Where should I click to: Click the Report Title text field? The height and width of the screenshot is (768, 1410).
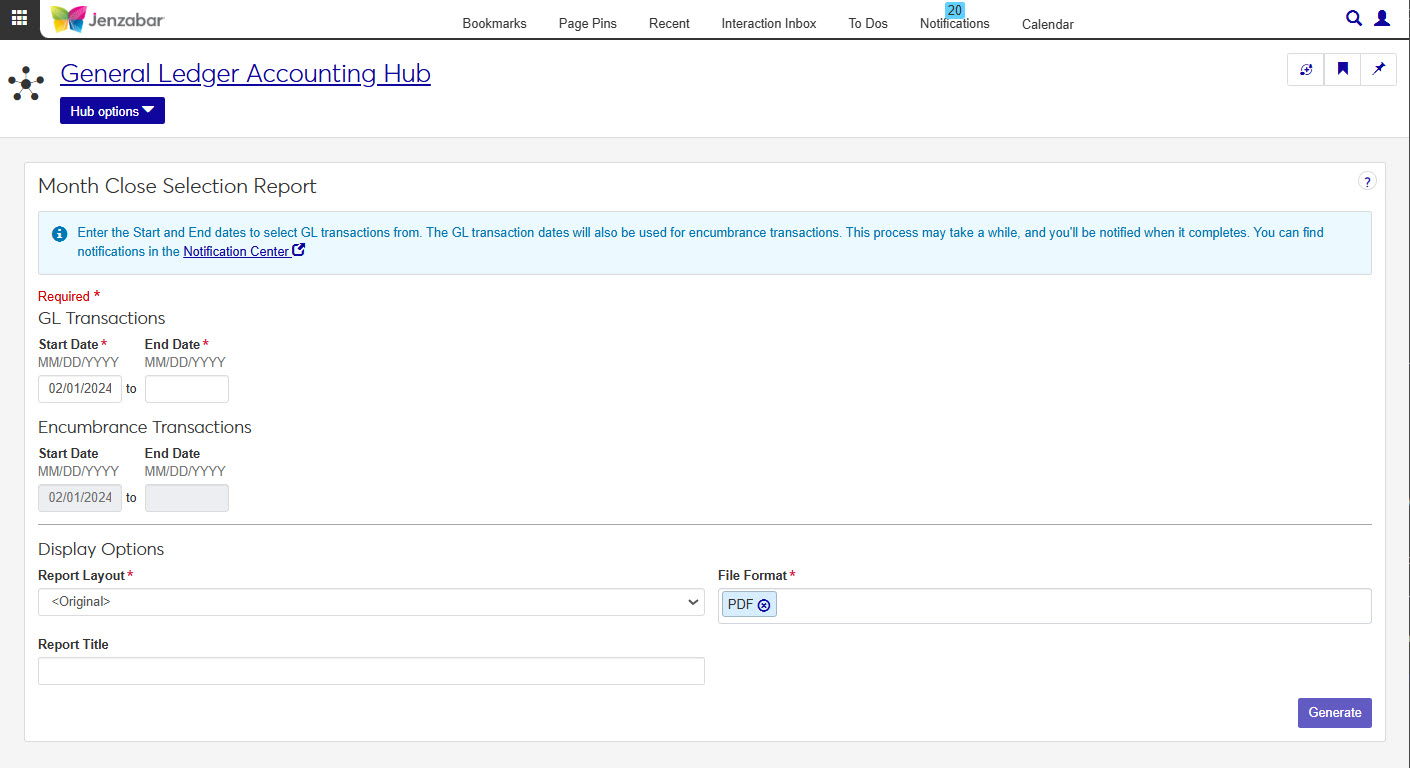371,671
